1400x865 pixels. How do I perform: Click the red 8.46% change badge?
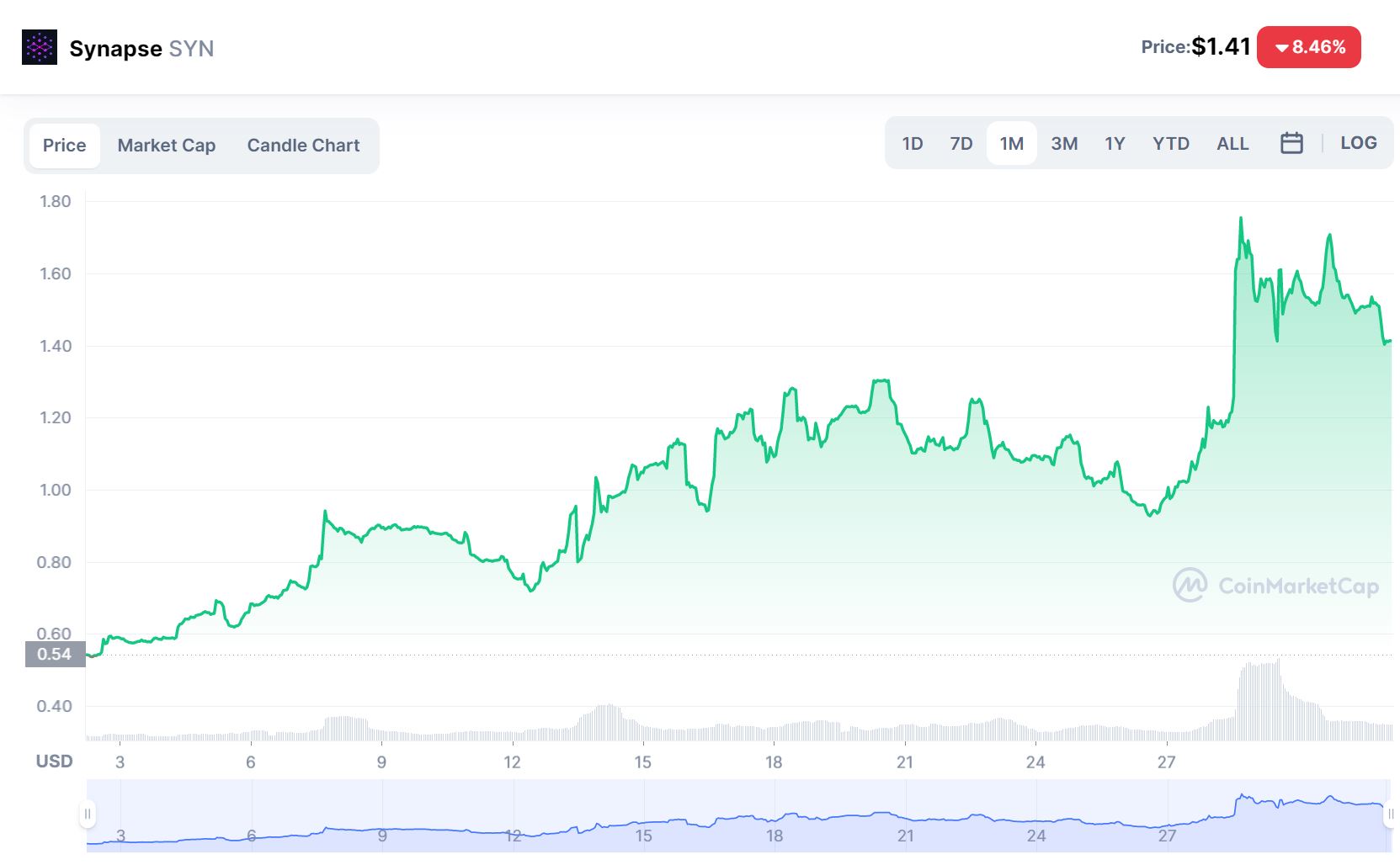pos(1309,47)
